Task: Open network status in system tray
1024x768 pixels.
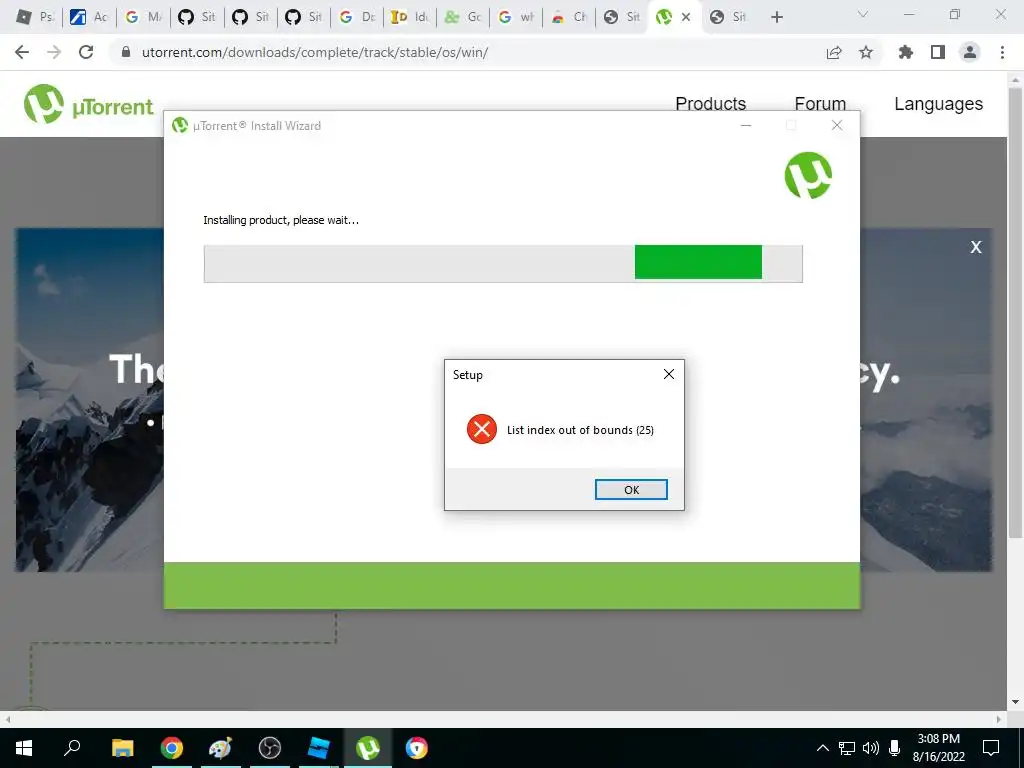Action: [x=847, y=748]
